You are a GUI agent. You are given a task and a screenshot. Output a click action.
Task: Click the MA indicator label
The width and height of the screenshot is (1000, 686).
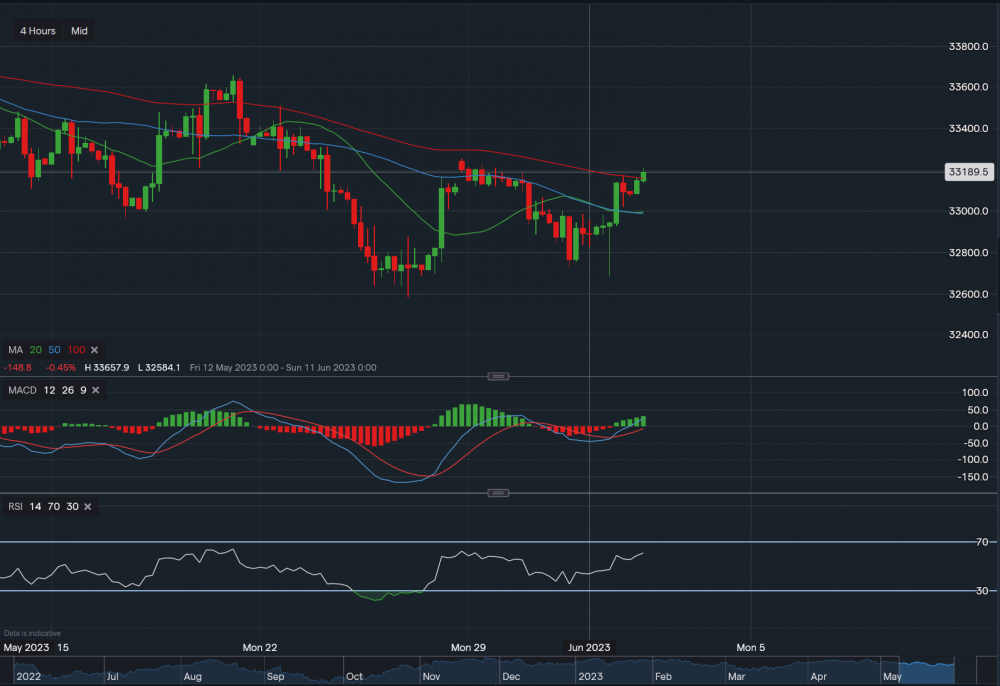point(15,350)
